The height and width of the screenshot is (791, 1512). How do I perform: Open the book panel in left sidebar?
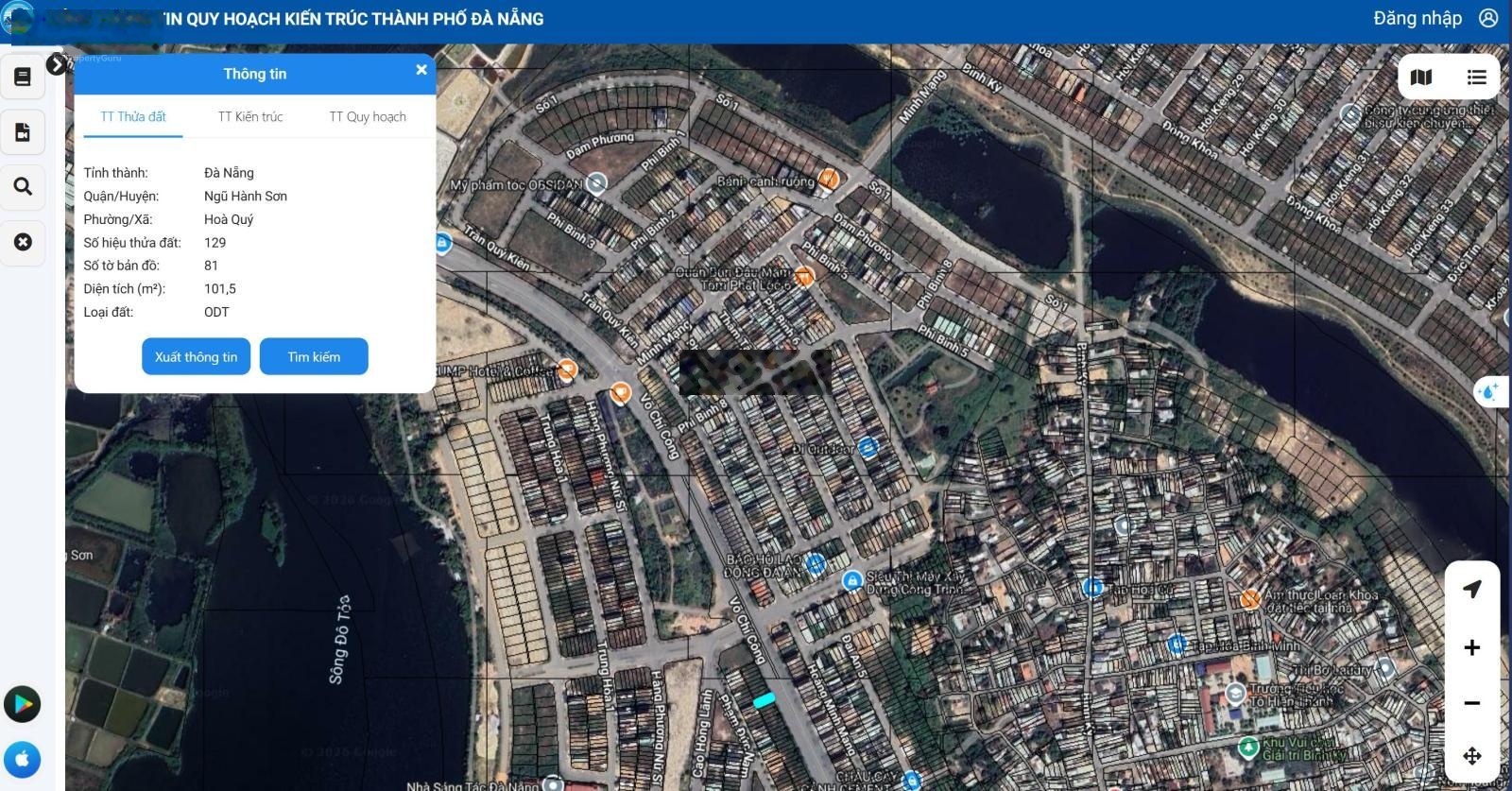tap(23, 77)
